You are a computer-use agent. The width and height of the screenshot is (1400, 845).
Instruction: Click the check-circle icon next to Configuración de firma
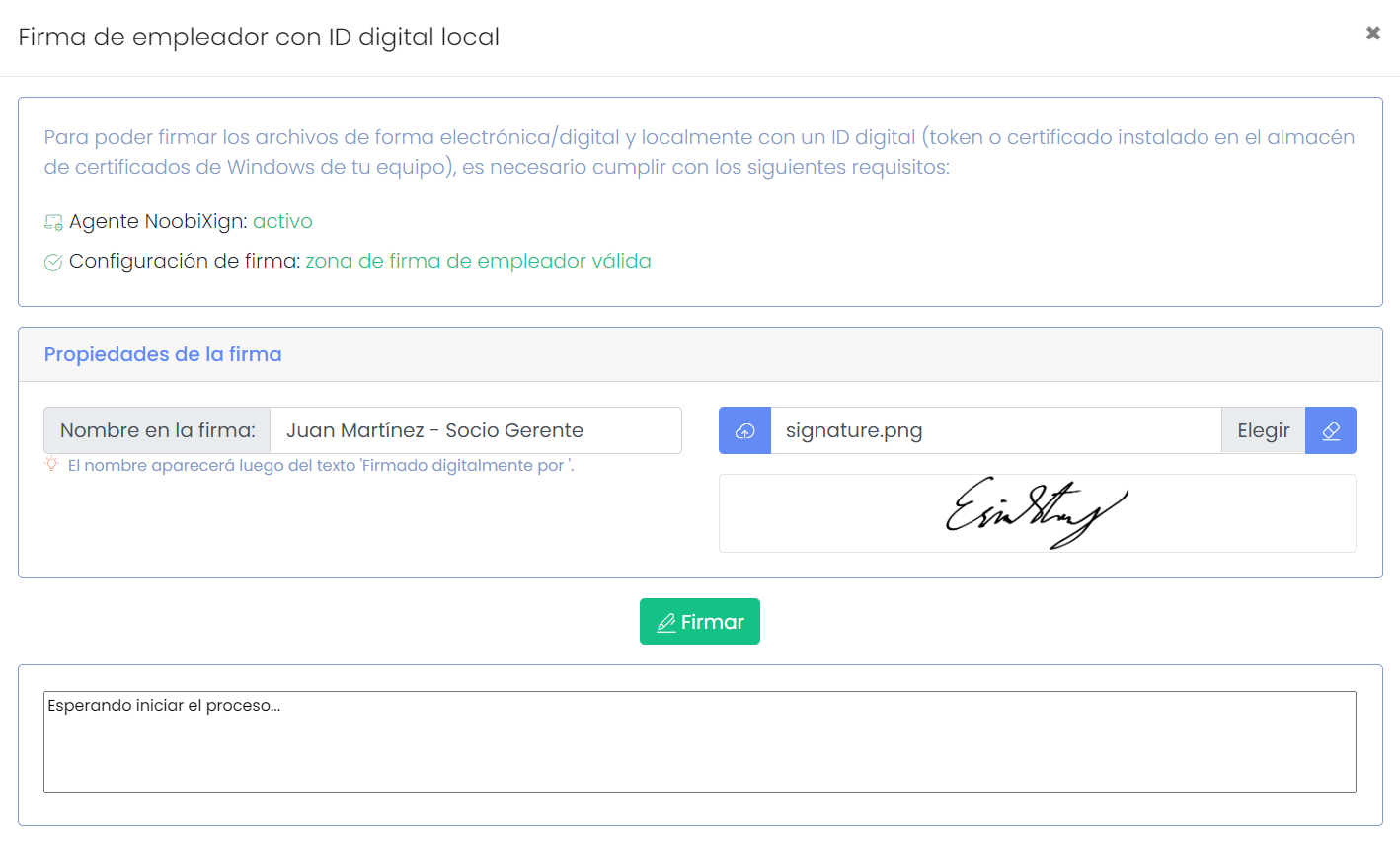52,261
